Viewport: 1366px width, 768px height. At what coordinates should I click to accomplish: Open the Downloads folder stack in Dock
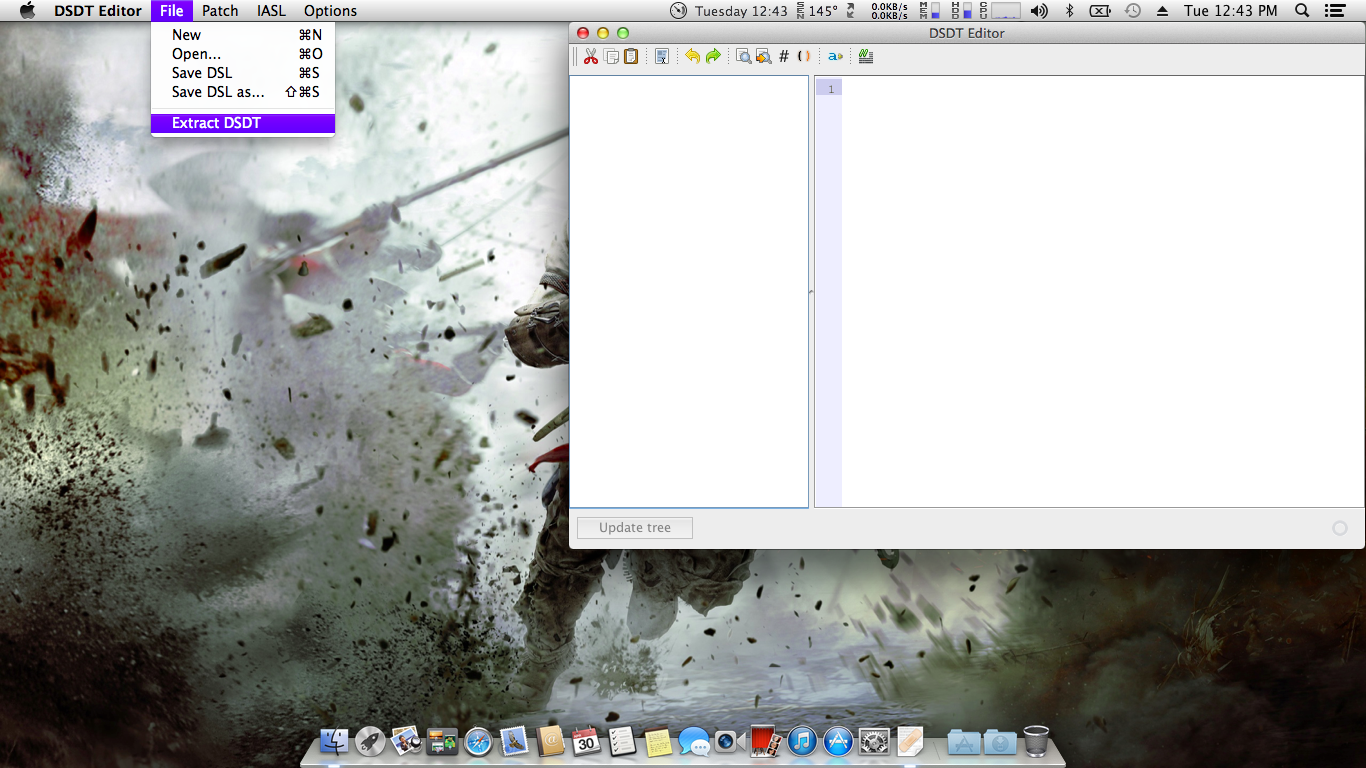tap(1000, 741)
